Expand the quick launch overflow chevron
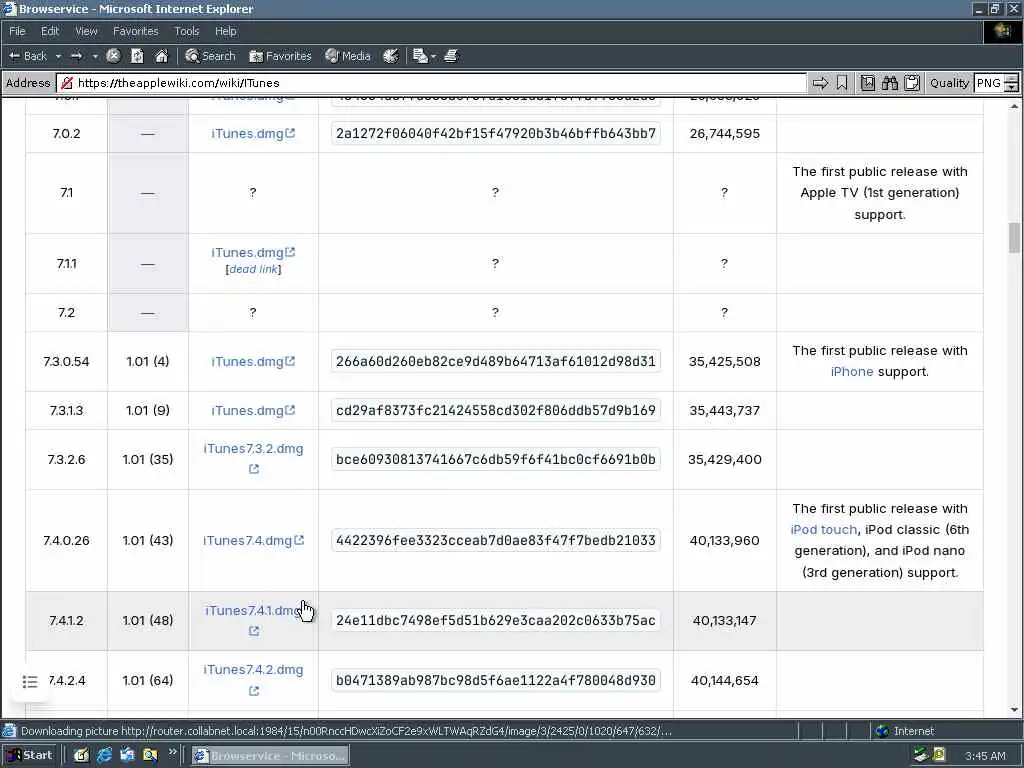The height and width of the screenshot is (768, 1024). coord(172,752)
